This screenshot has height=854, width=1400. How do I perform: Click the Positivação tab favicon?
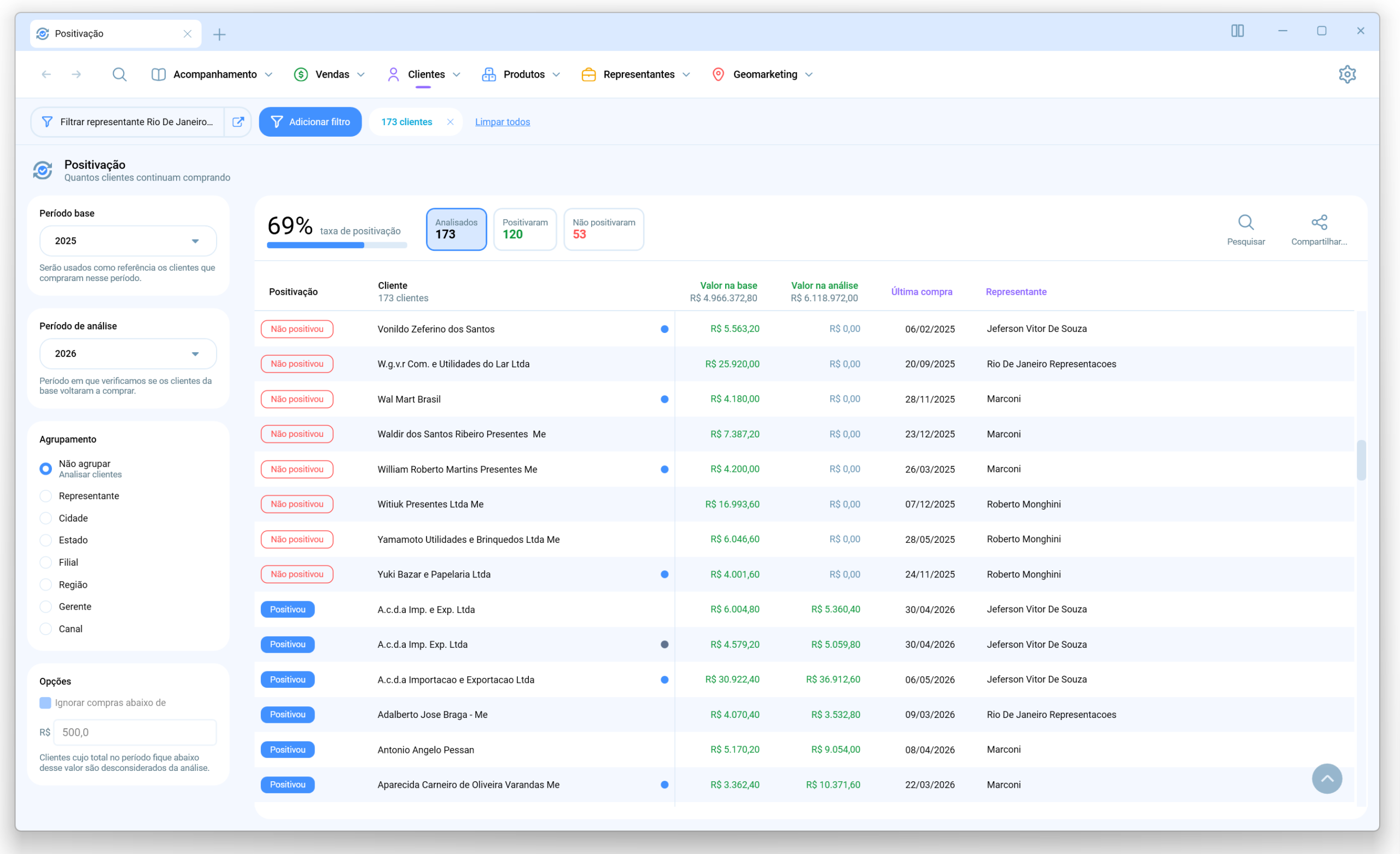click(43, 33)
